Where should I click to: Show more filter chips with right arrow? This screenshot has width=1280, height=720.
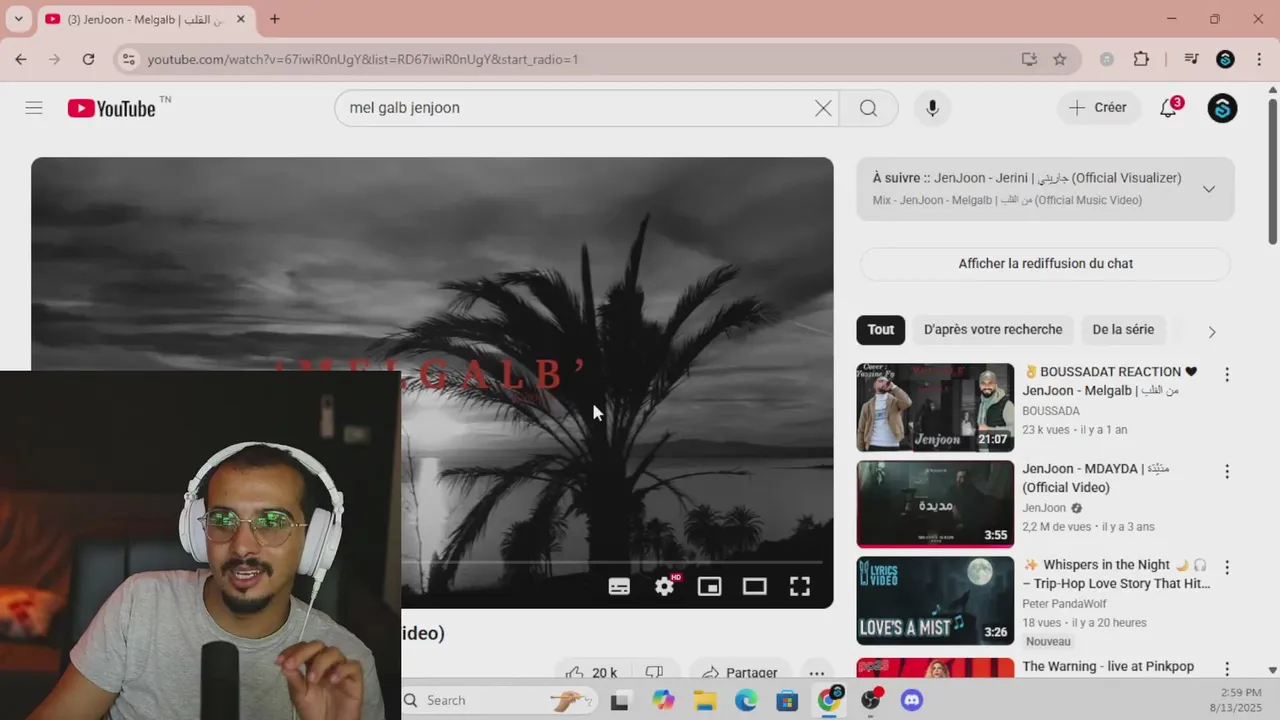tap(1211, 332)
